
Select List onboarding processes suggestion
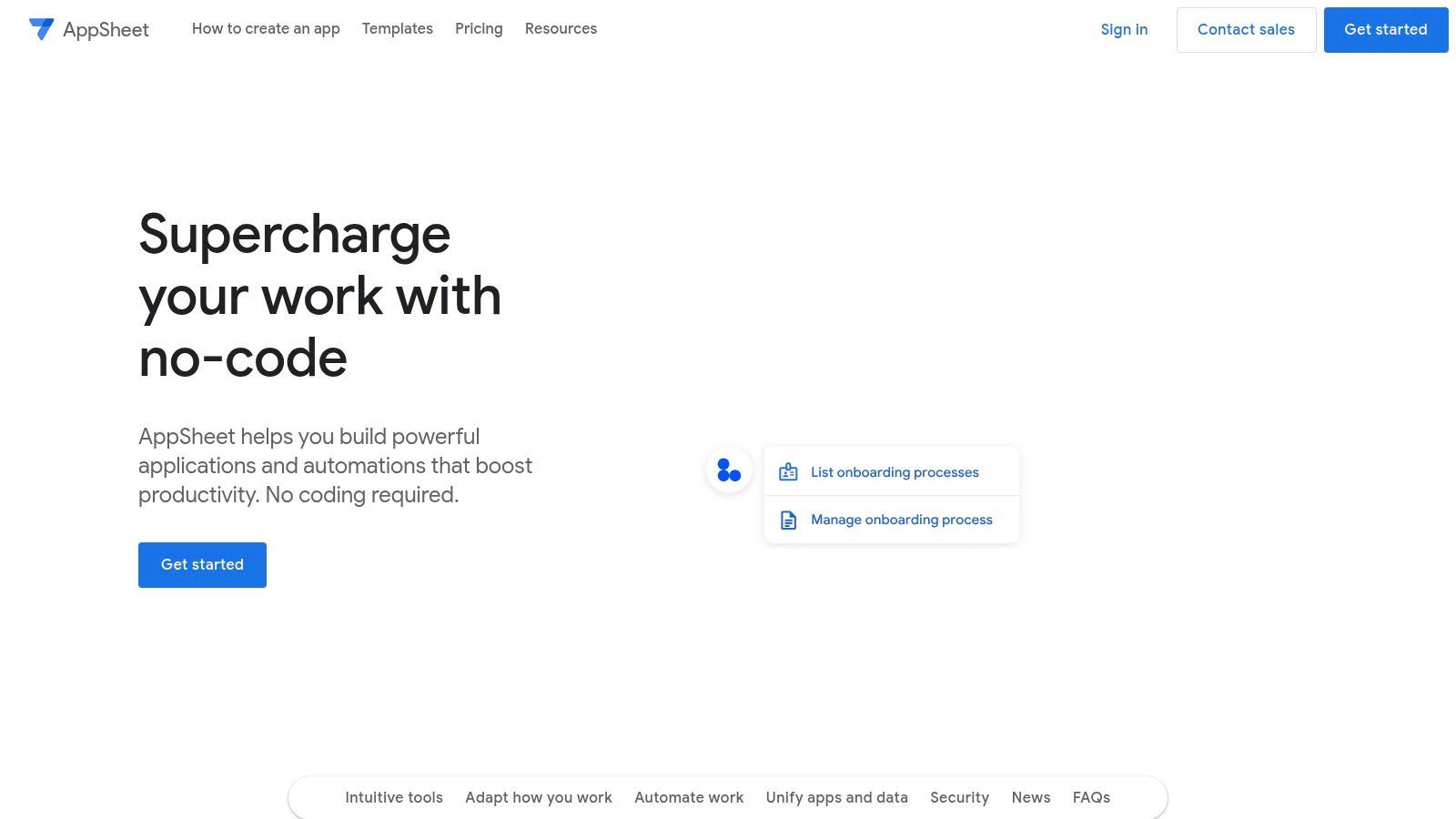(x=892, y=472)
